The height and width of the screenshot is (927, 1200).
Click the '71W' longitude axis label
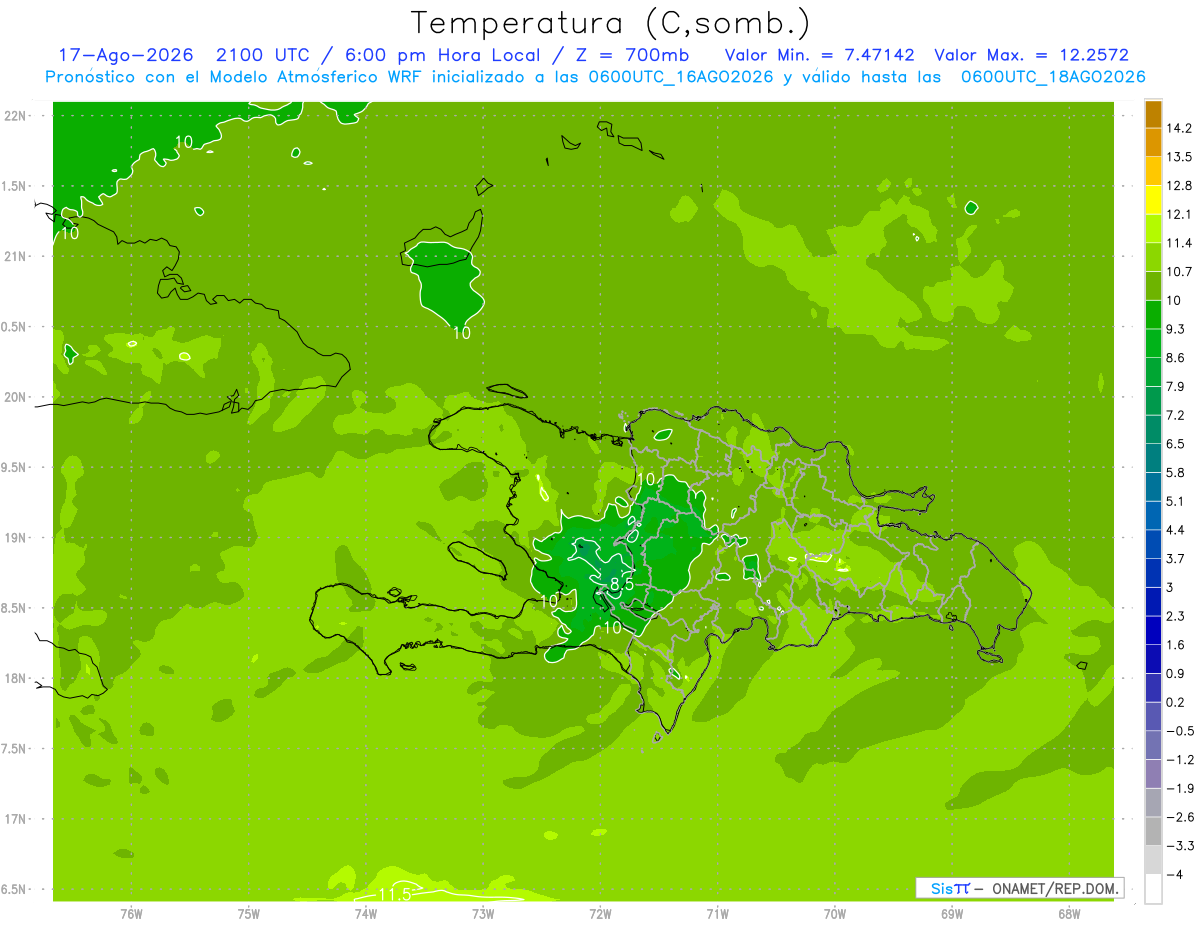pos(717,914)
